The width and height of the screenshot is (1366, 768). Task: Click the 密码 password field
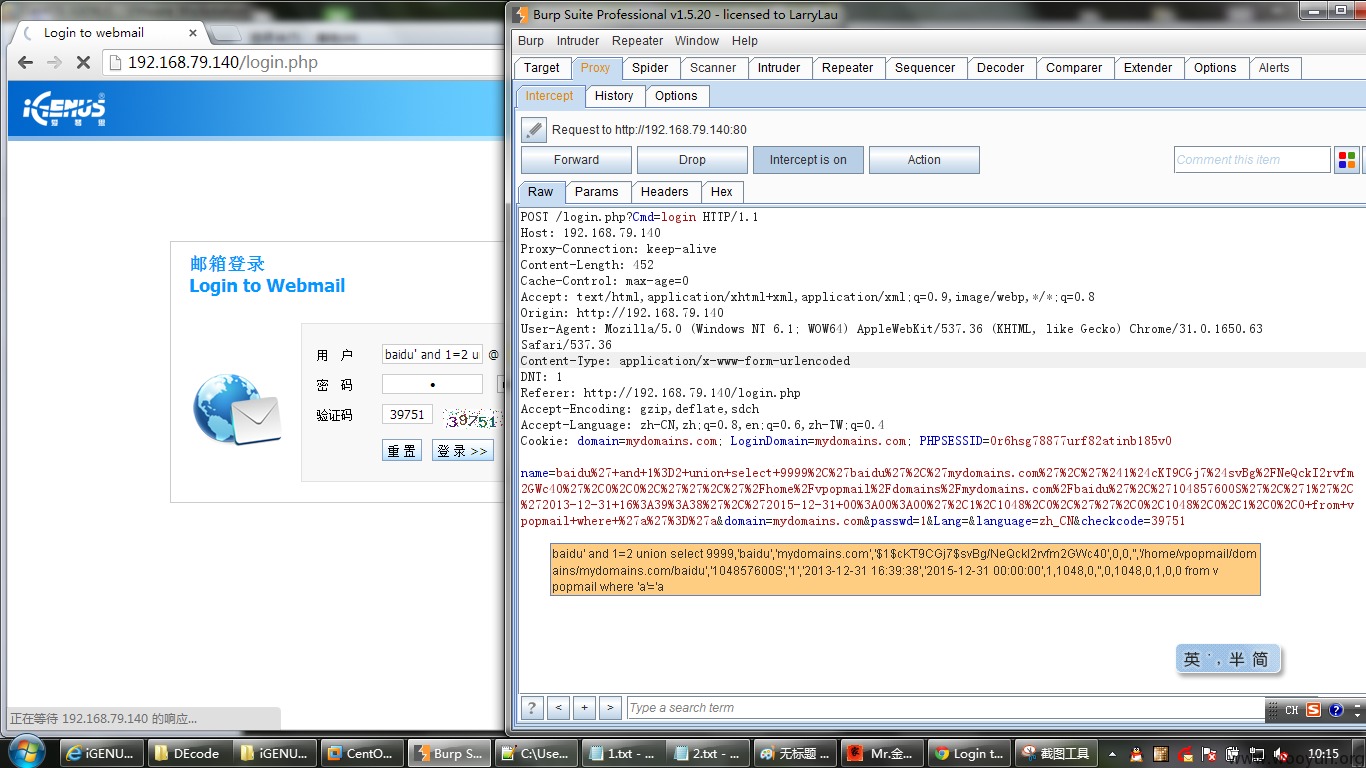click(x=432, y=385)
